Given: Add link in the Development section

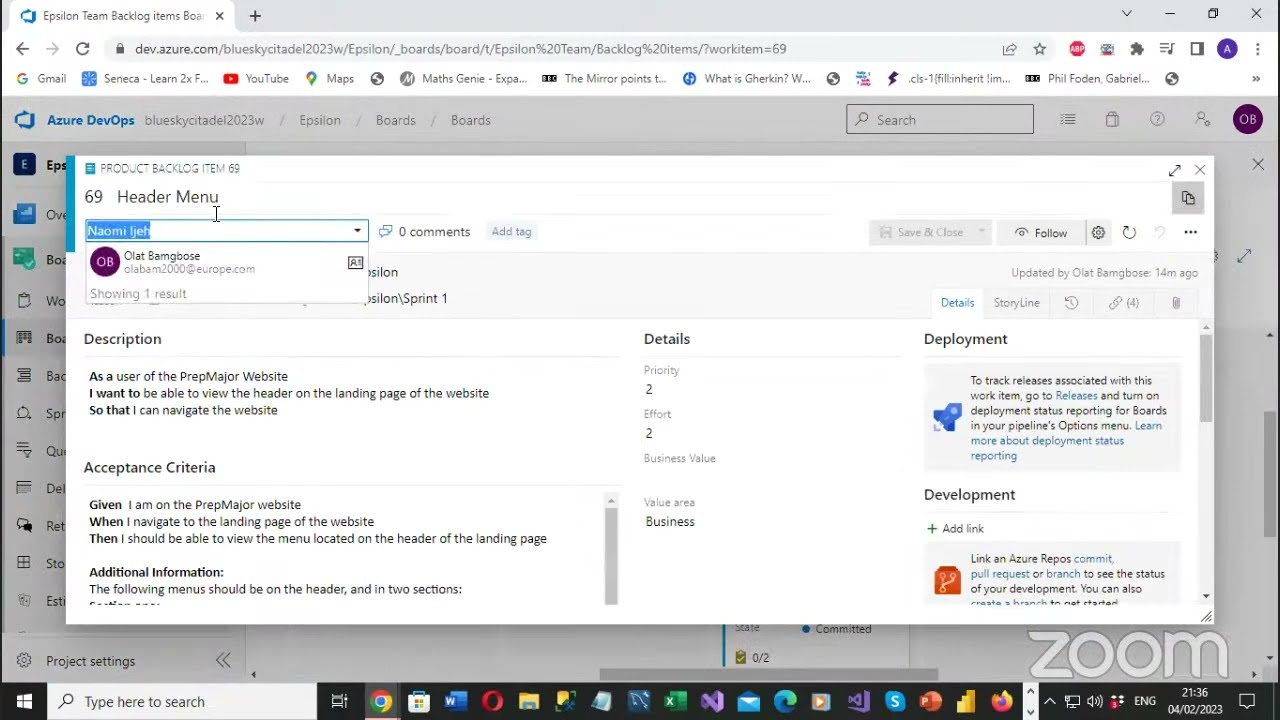Looking at the screenshot, I should tap(955, 528).
